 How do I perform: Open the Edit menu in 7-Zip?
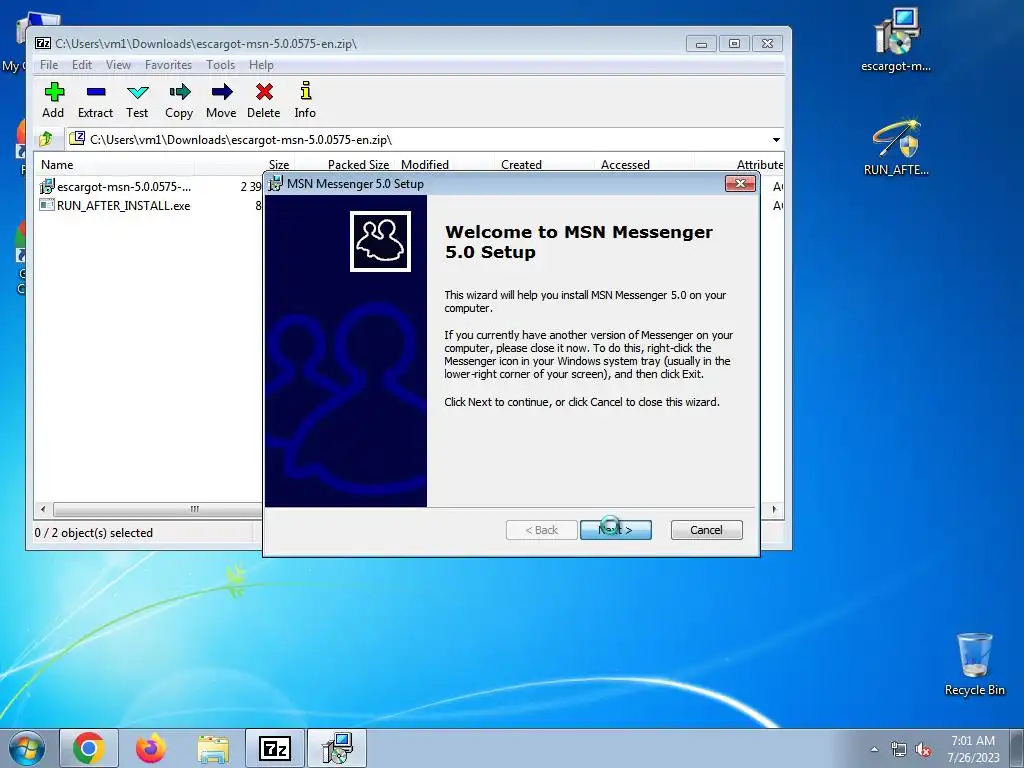point(82,65)
